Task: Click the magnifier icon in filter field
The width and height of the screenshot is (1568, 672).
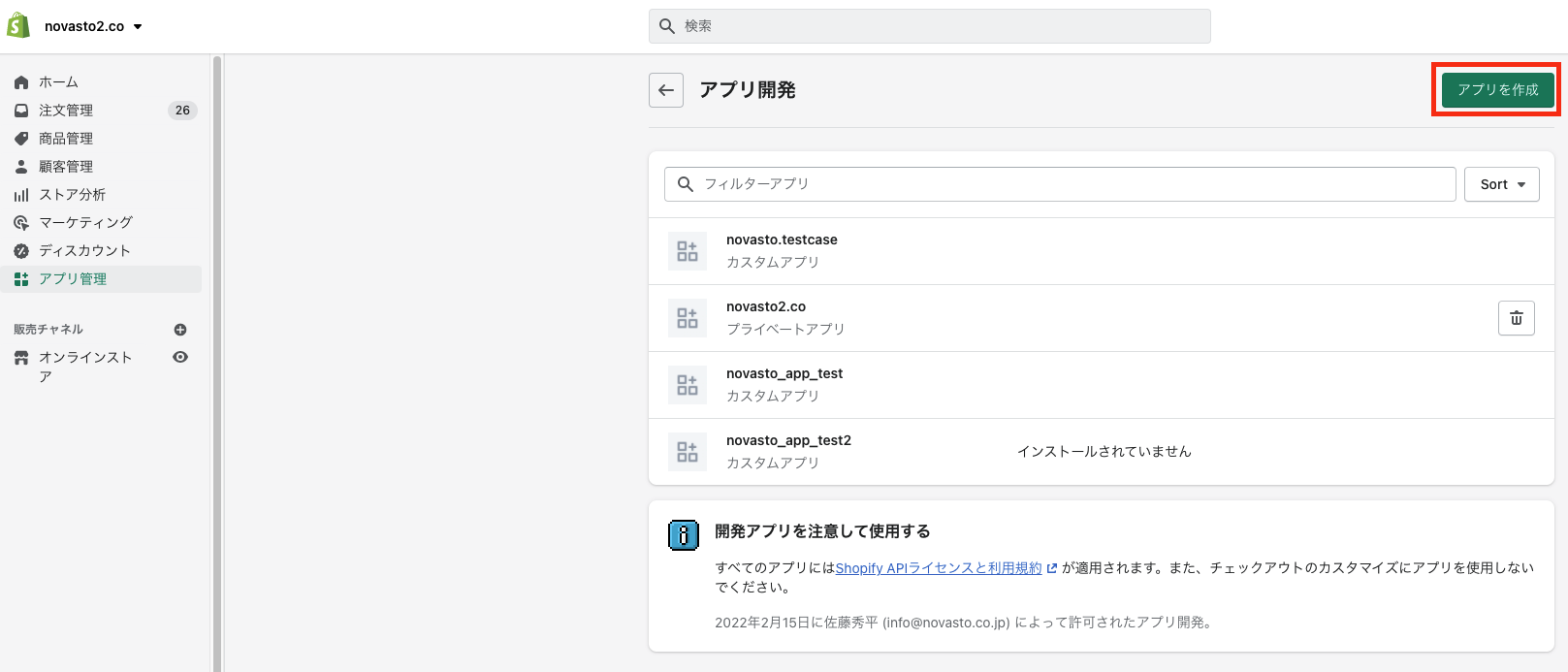Action: [x=686, y=184]
